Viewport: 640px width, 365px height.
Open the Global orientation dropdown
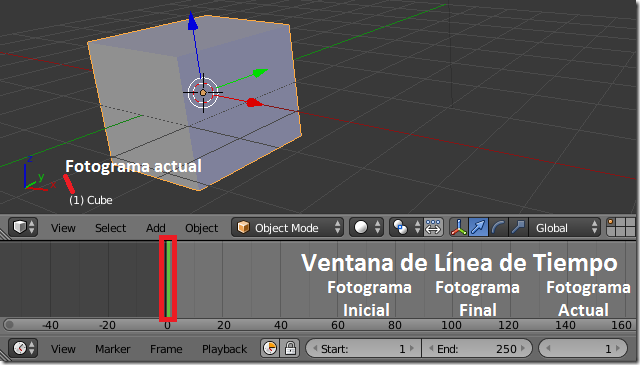[x=564, y=227]
